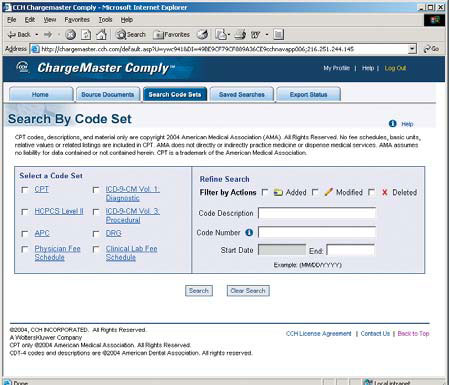
Task: Check the ICD-9-CM Vol. 3 Procedural checkbox
Action: point(96,212)
